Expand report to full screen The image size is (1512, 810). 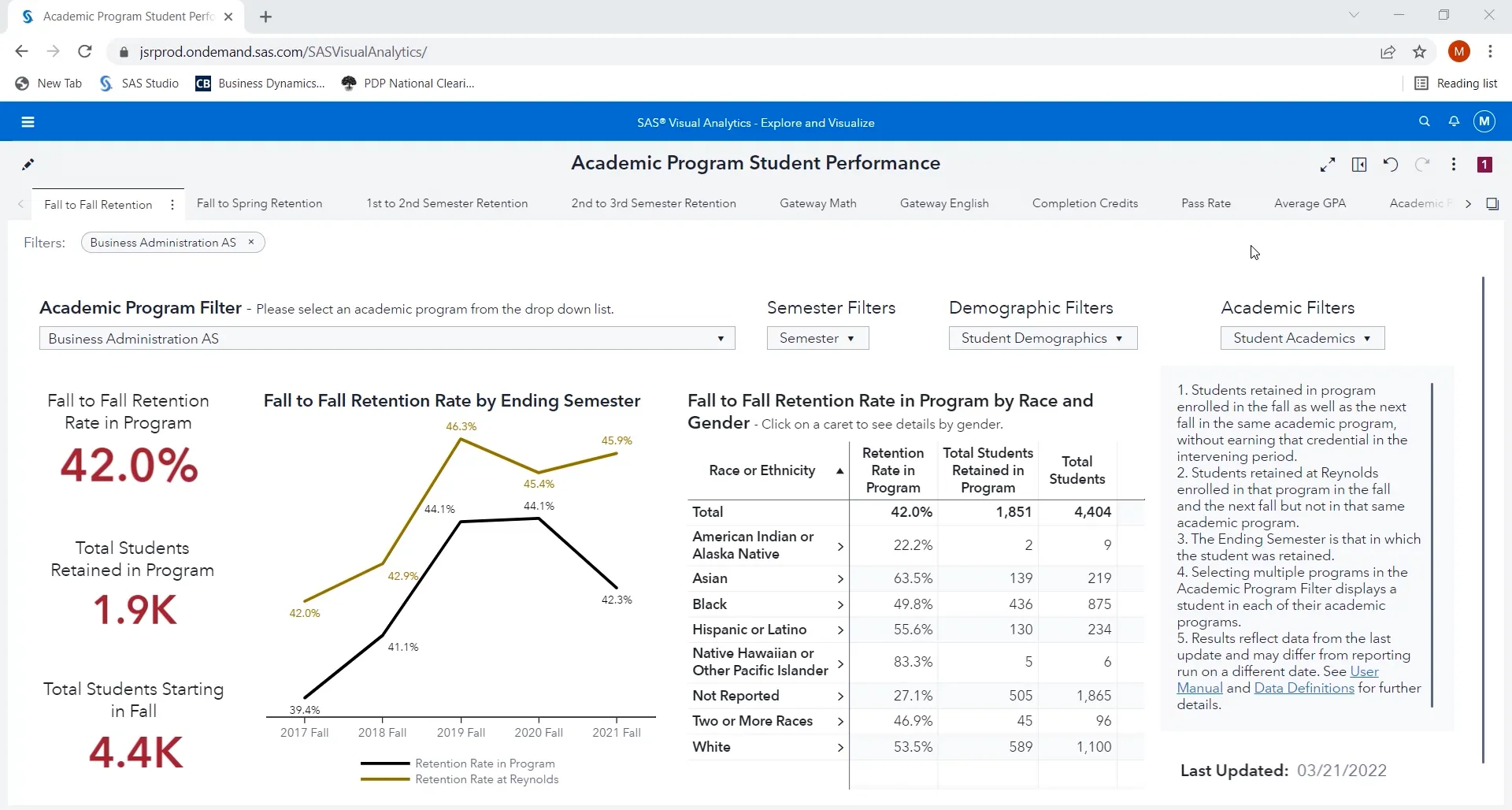[x=1328, y=164]
